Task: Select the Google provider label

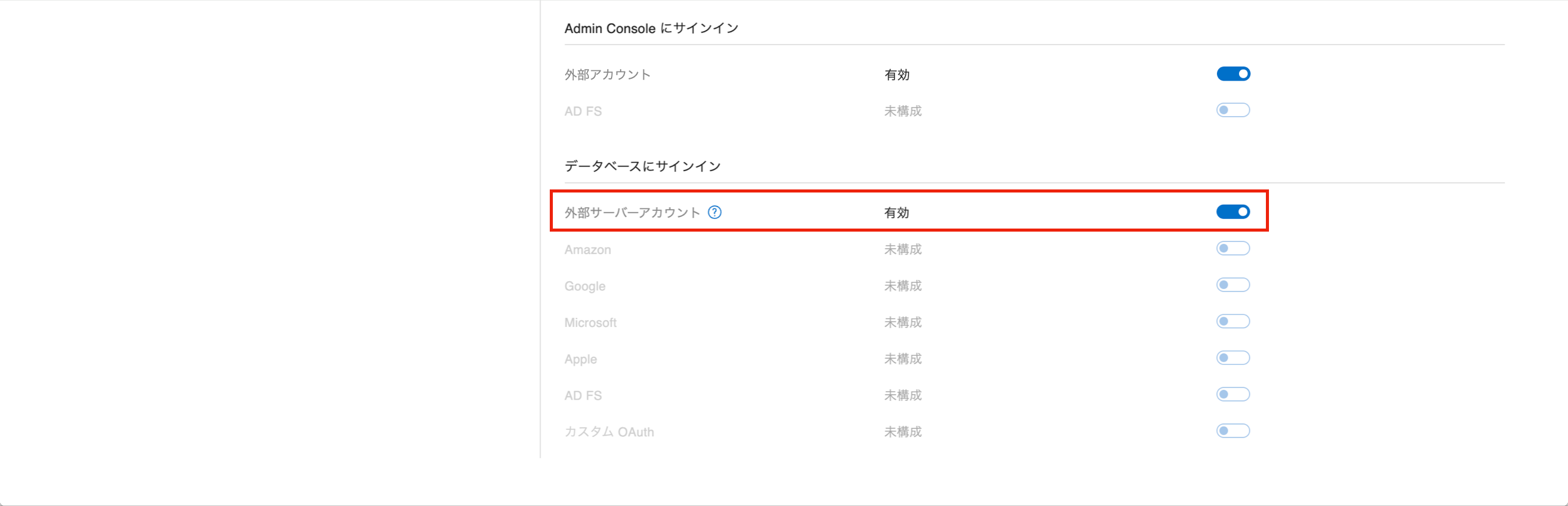Action: coord(585,285)
